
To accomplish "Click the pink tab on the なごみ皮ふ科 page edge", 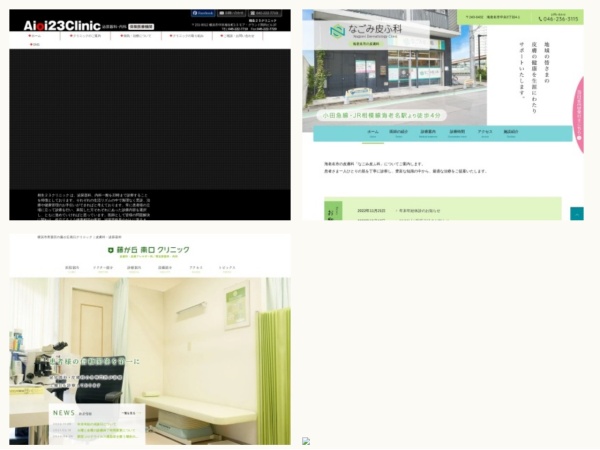I will pos(579,115).
